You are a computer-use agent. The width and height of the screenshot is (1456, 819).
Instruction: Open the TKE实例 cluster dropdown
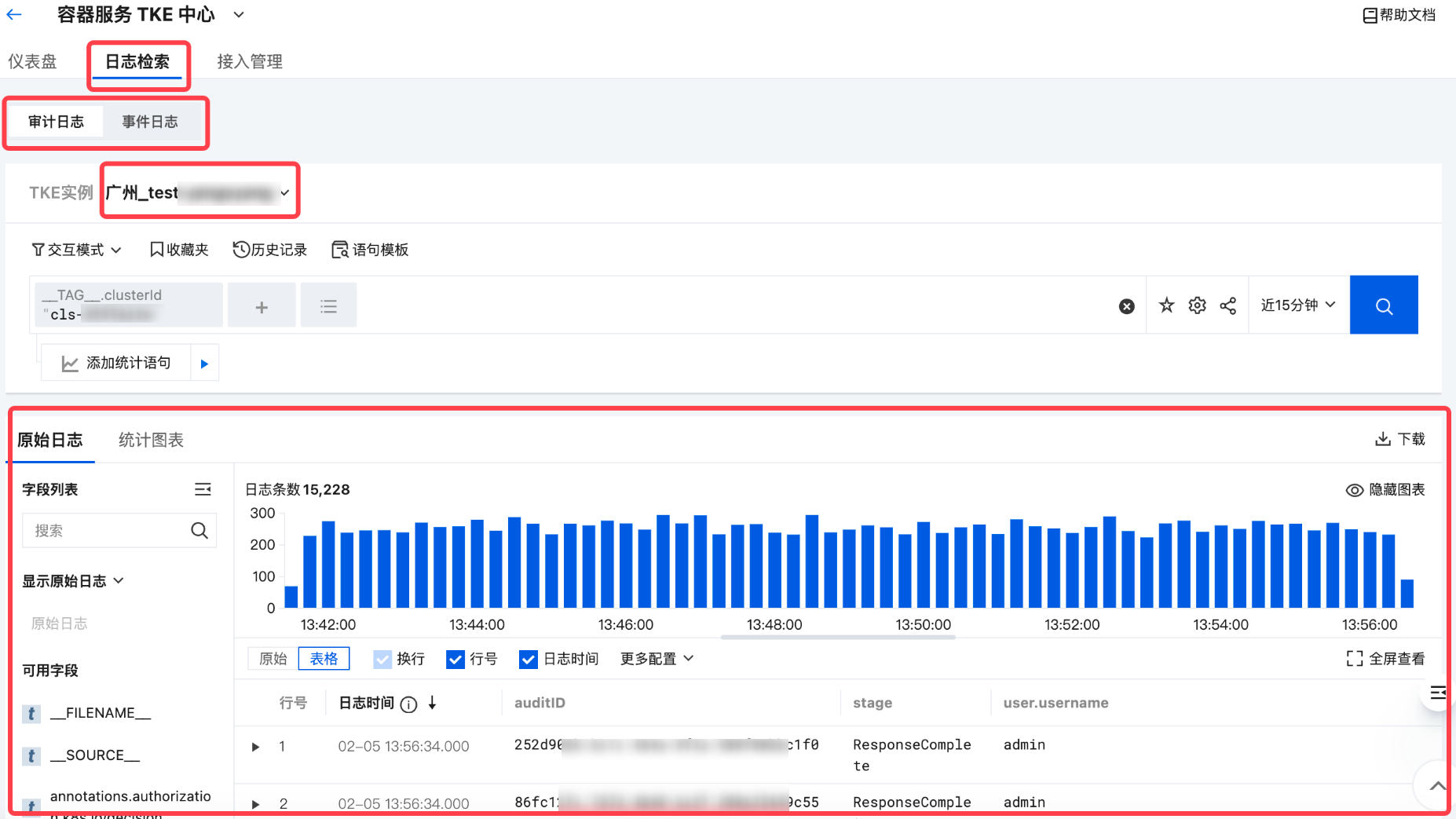click(x=199, y=192)
